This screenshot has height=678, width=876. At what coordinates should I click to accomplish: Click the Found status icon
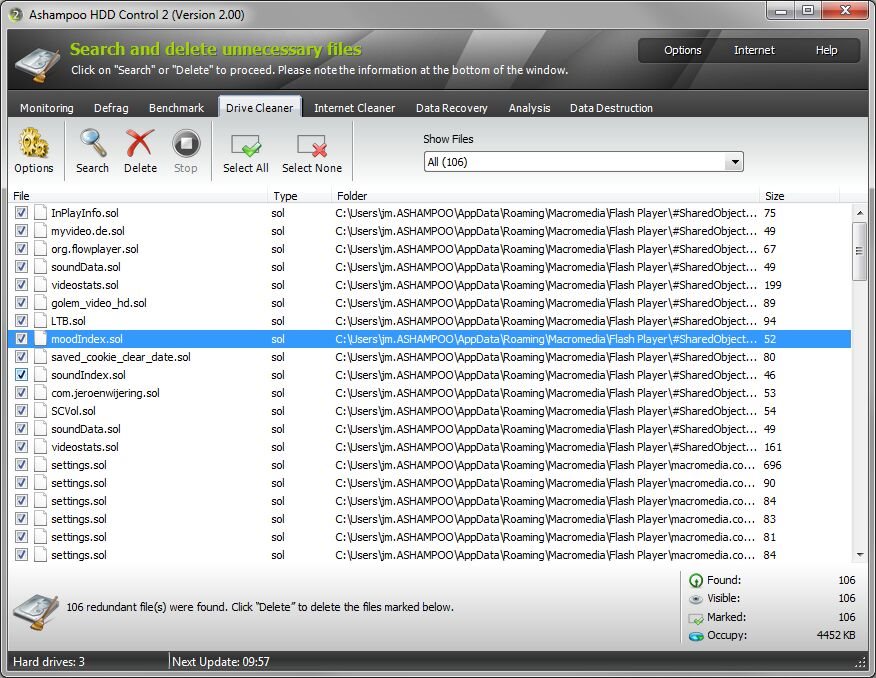(x=696, y=580)
